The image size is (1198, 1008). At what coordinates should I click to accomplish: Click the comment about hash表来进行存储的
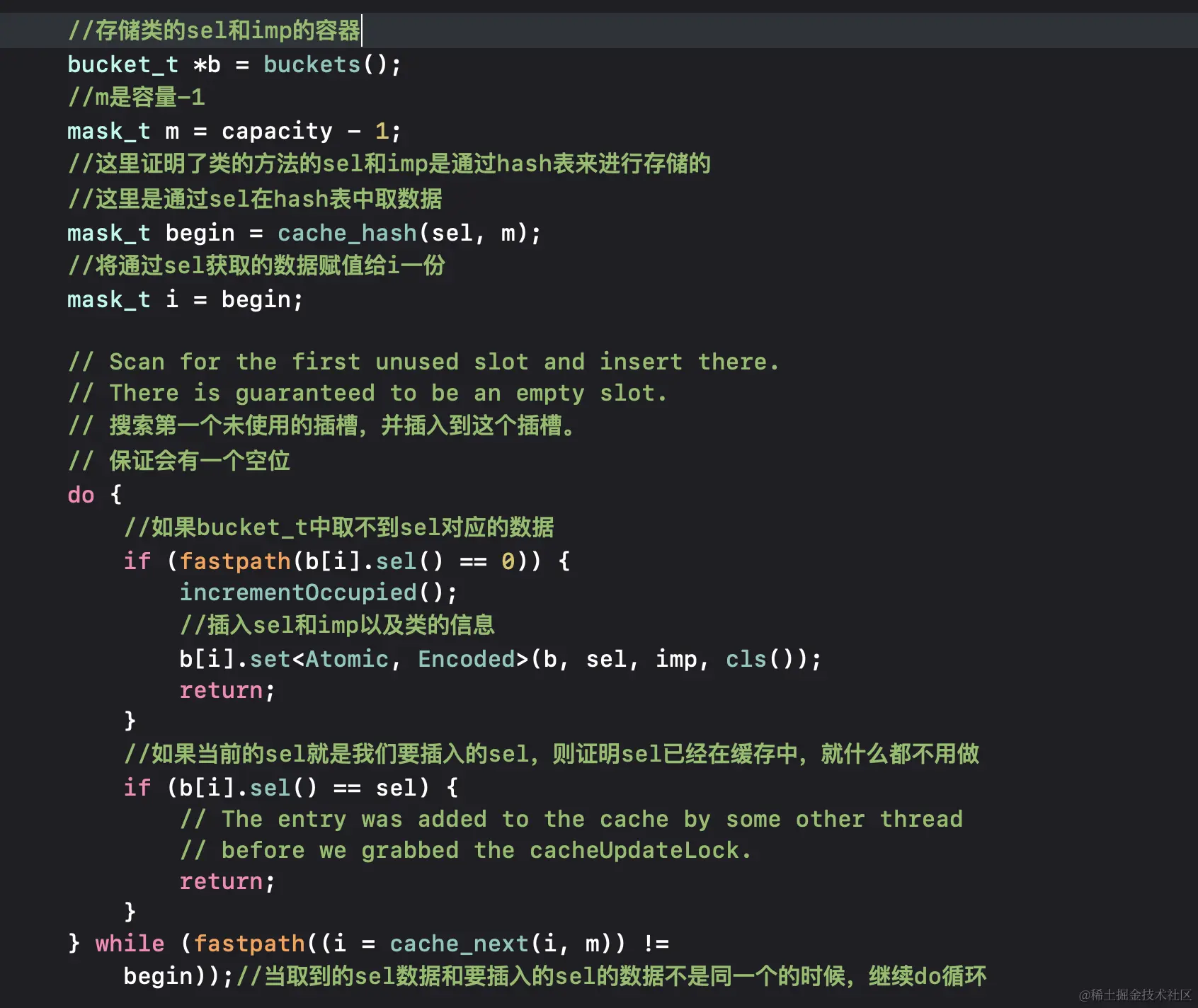point(389,164)
